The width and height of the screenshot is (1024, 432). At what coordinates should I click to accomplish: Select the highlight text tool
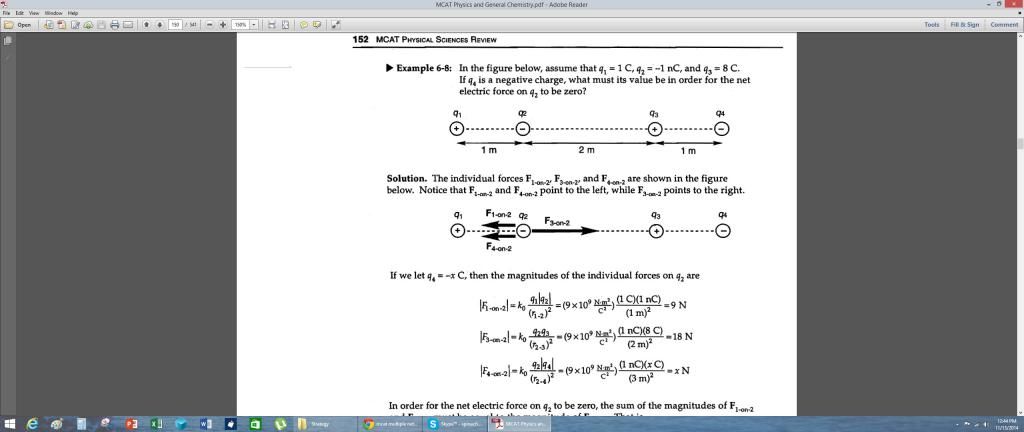tap(317, 24)
